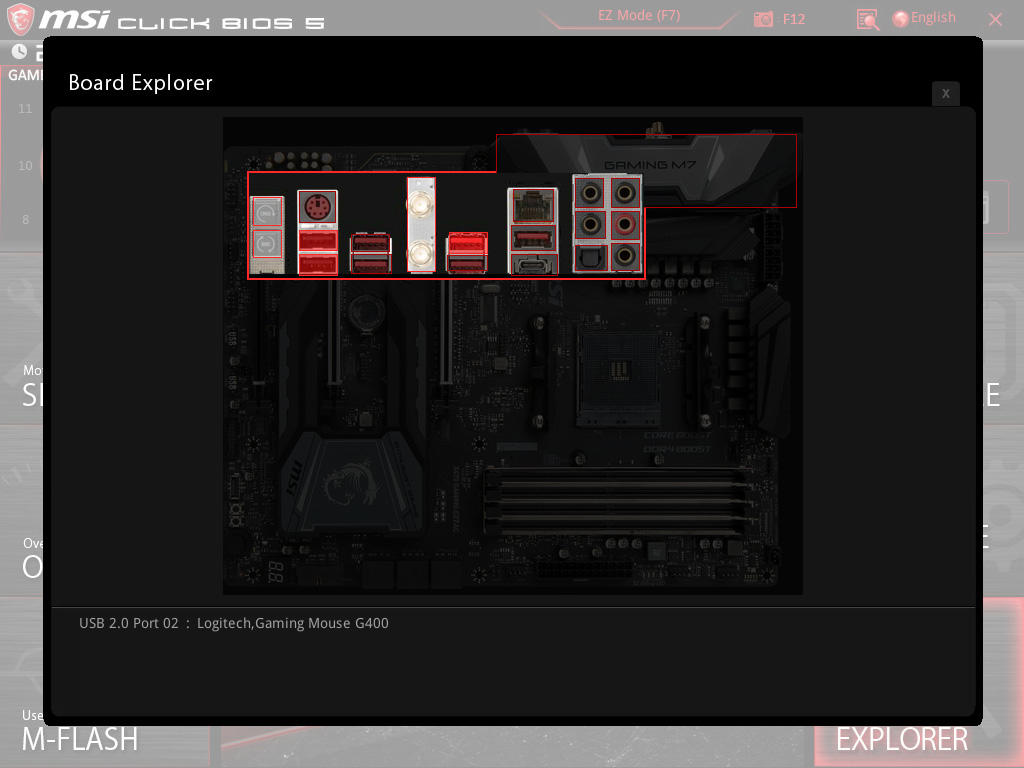Switch to EZ Mode (F7)
This screenshot has width=1024, height=768.
point(639,16)
